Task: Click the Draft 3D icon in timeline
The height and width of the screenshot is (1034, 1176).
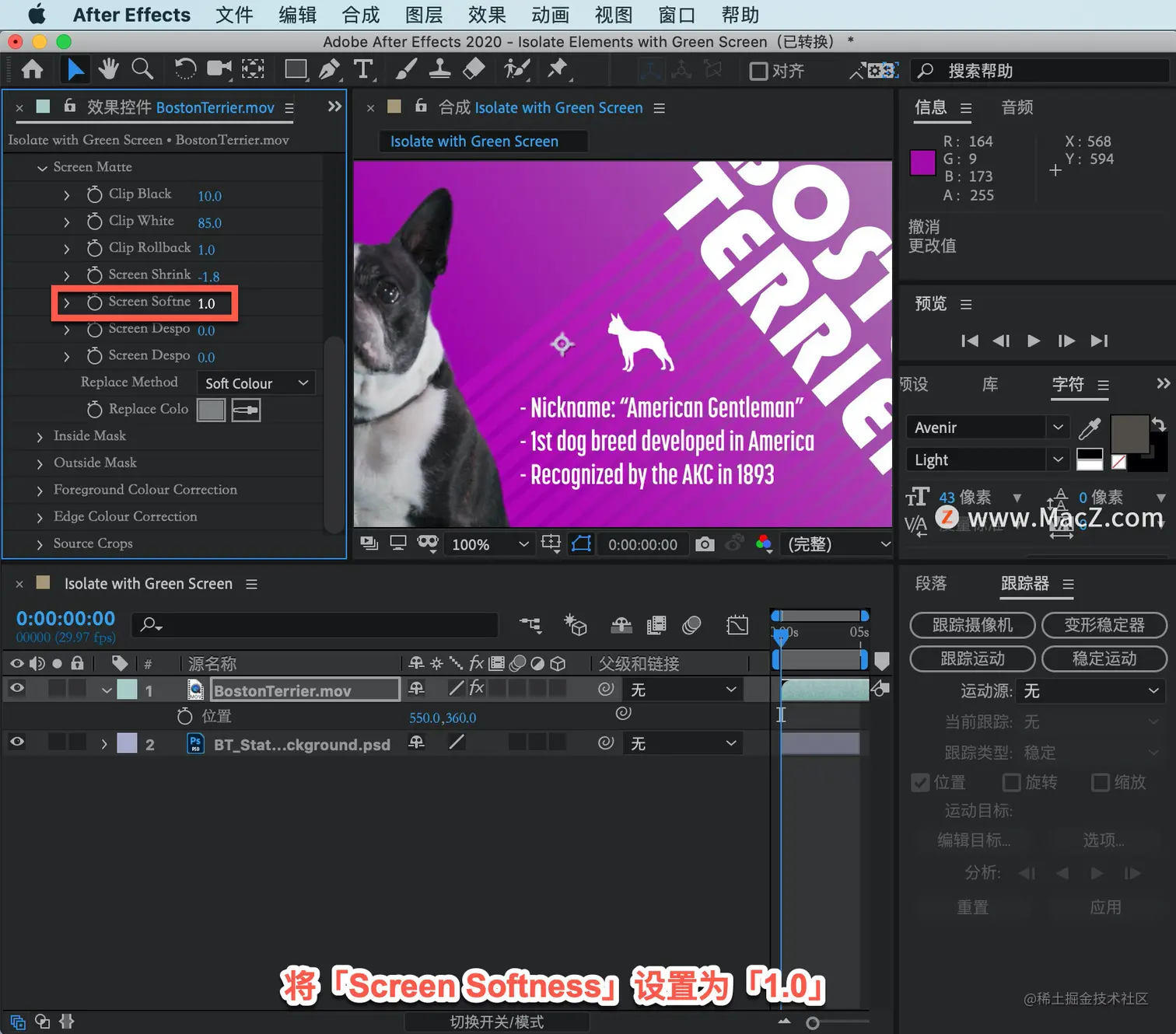Action: [576, 624]
